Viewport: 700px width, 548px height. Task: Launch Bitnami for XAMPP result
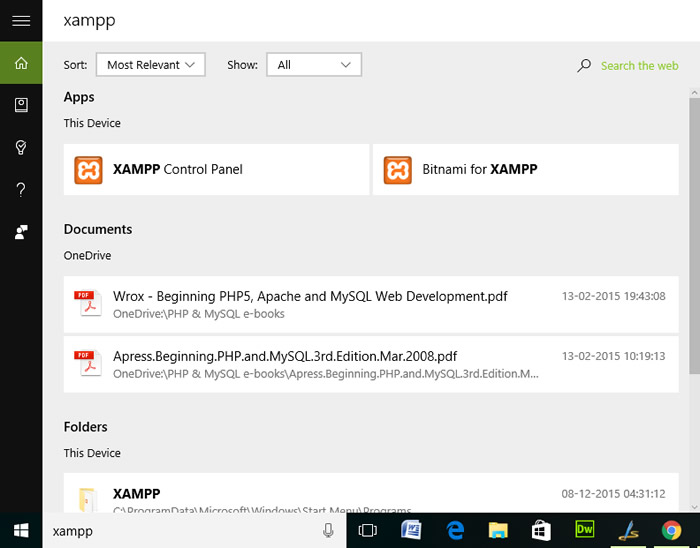[x=526, y=170]
